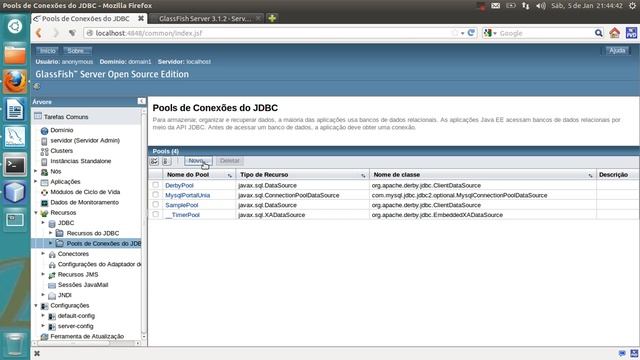Click the Deletar button
This screenshot has width=640, height=360.
229,161
